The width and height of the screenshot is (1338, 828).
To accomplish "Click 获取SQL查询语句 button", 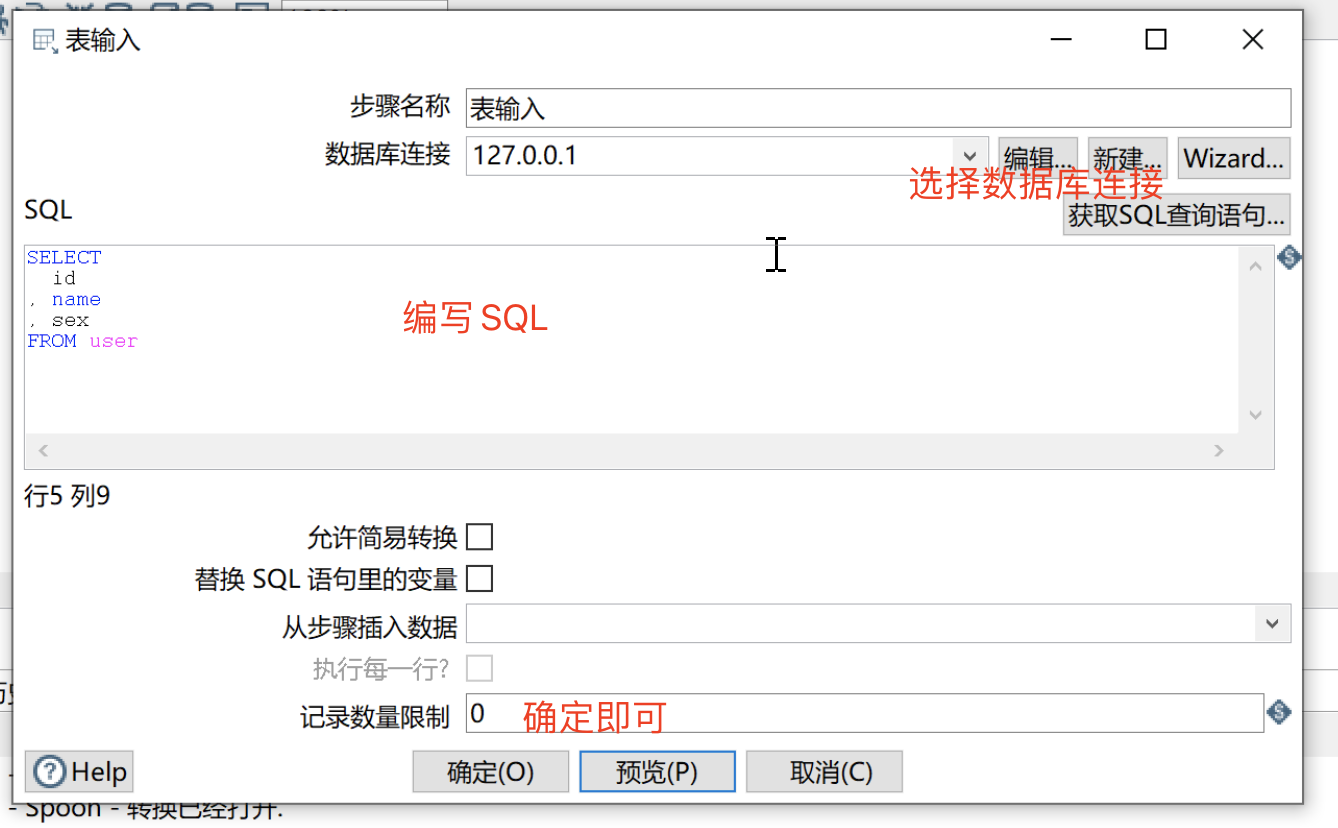I will pos(1176,214).
